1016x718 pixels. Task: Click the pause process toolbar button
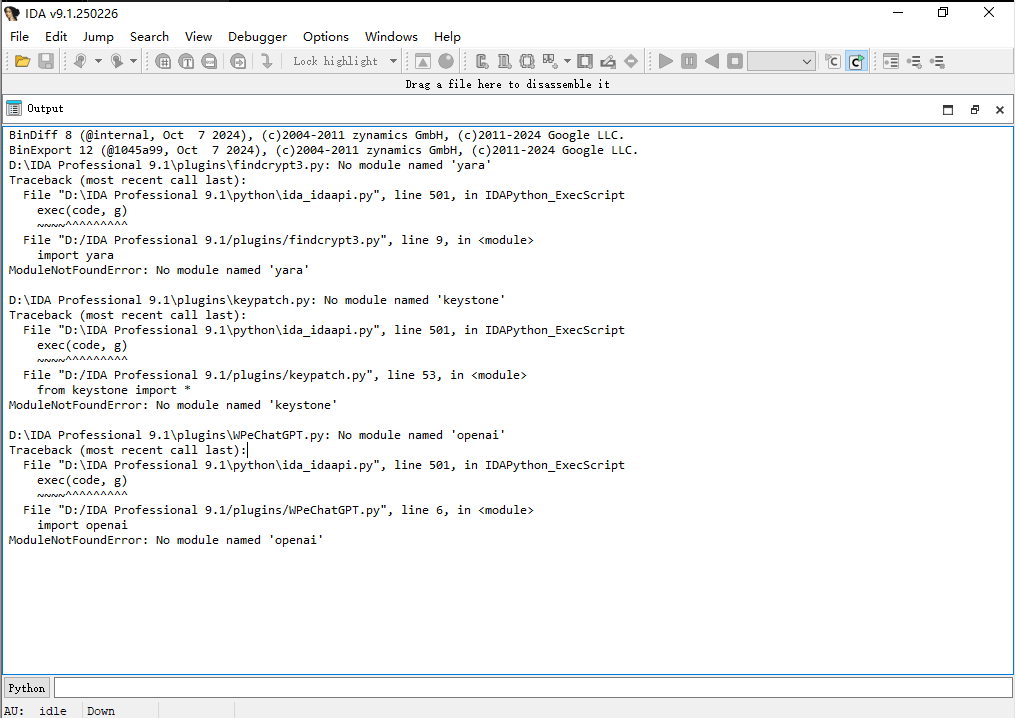tap(689, 61)
